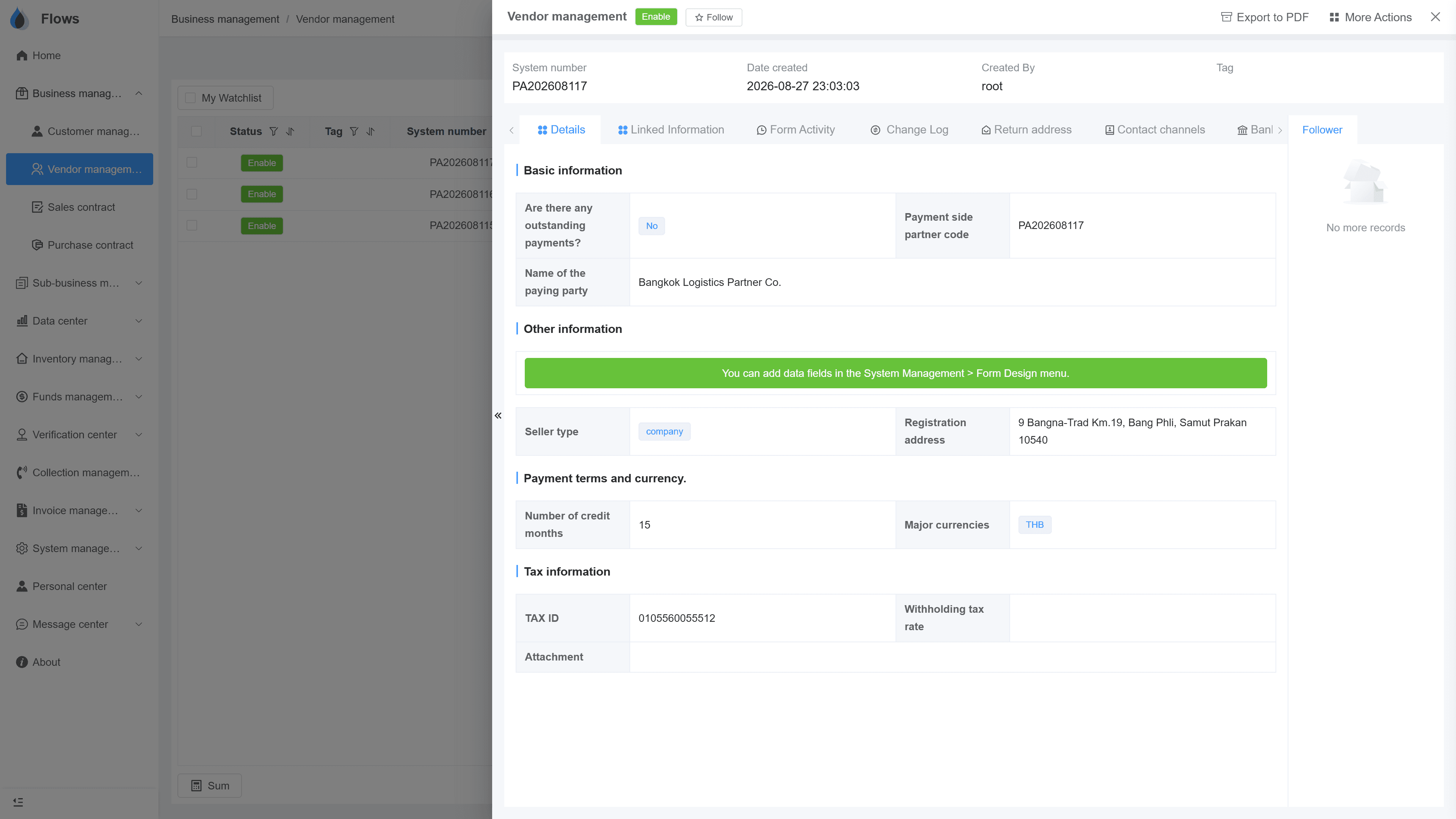Open the Return address tab
The height and width of the screenshot is (819, 1456).
1026,129
